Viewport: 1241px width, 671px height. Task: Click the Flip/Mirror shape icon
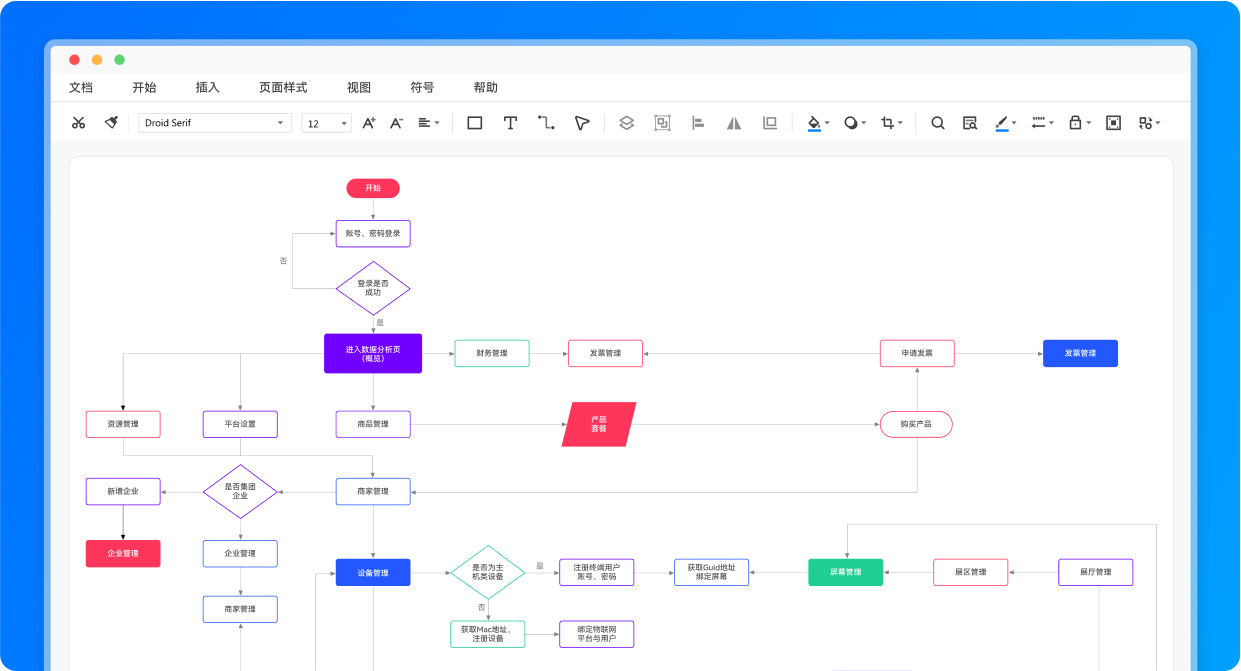coord(735,122)
